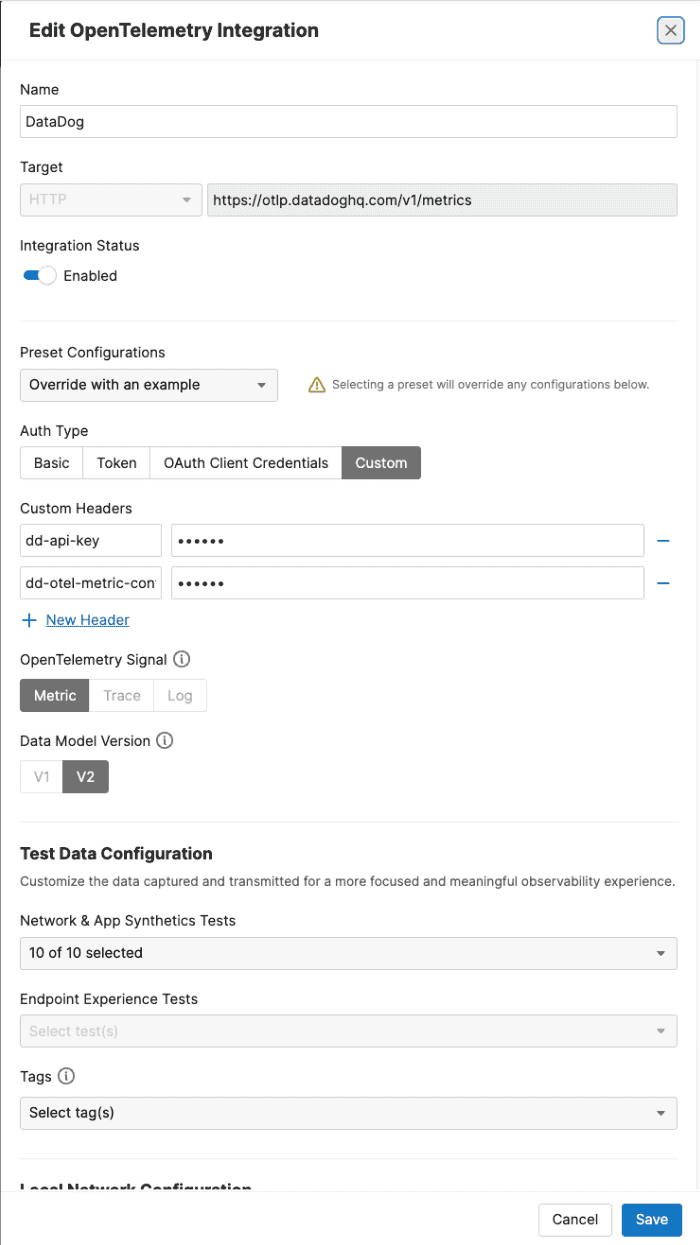The height and width of the screenshot is (1245, 700).
Task: Click the info icon beside Data Model Version
Action: 166,740
